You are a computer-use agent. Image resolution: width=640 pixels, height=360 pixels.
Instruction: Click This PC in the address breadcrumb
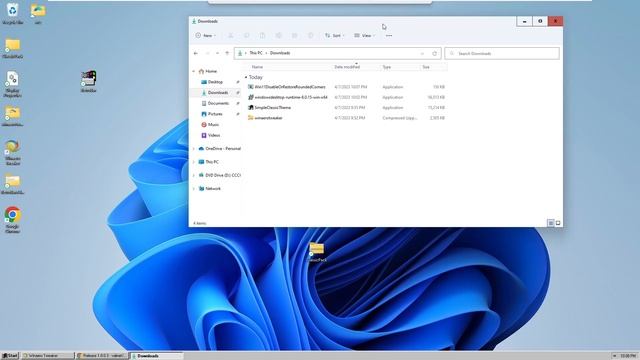pos(256,53)
